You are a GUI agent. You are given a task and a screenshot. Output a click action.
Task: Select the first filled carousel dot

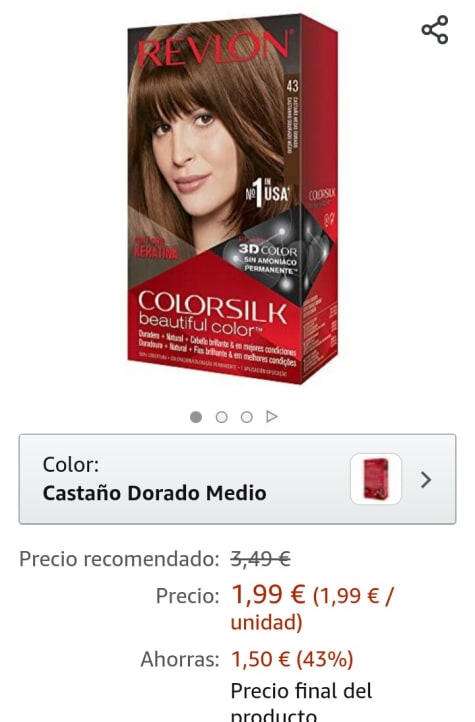[x=196, y=417]
